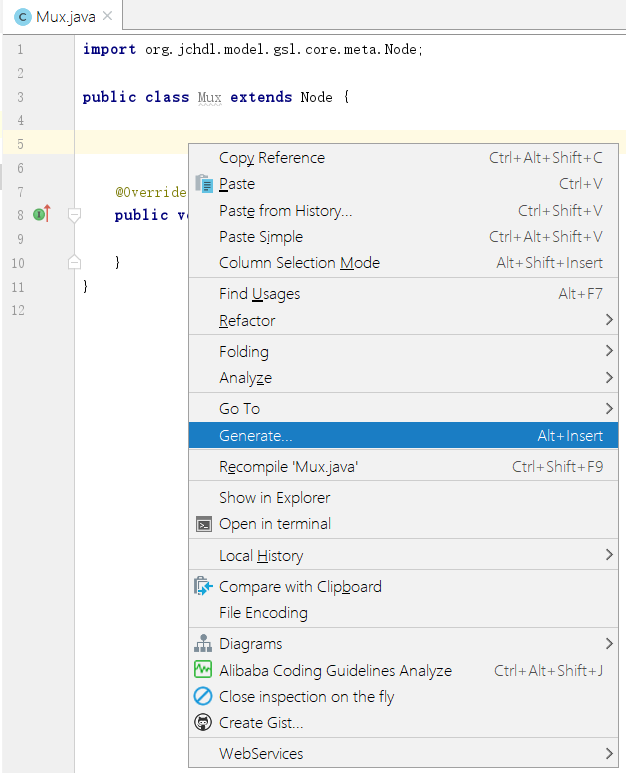Select Open in terminal entry

[x=403, y=524]
